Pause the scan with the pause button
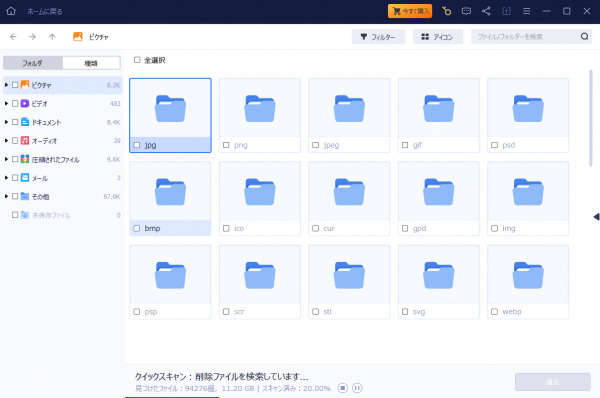 pos(357,388)
